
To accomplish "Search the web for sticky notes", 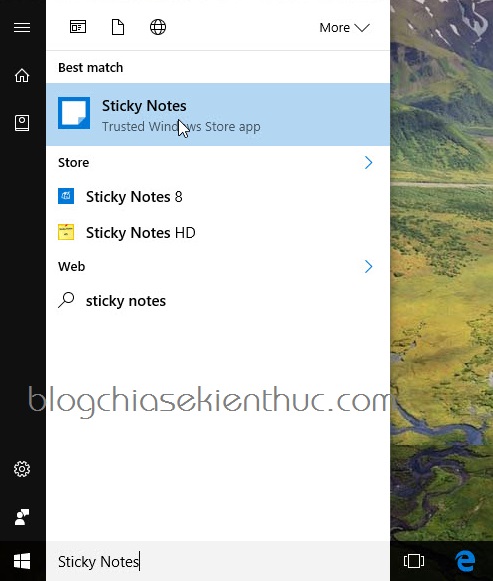I will click(x=218, y=301).
